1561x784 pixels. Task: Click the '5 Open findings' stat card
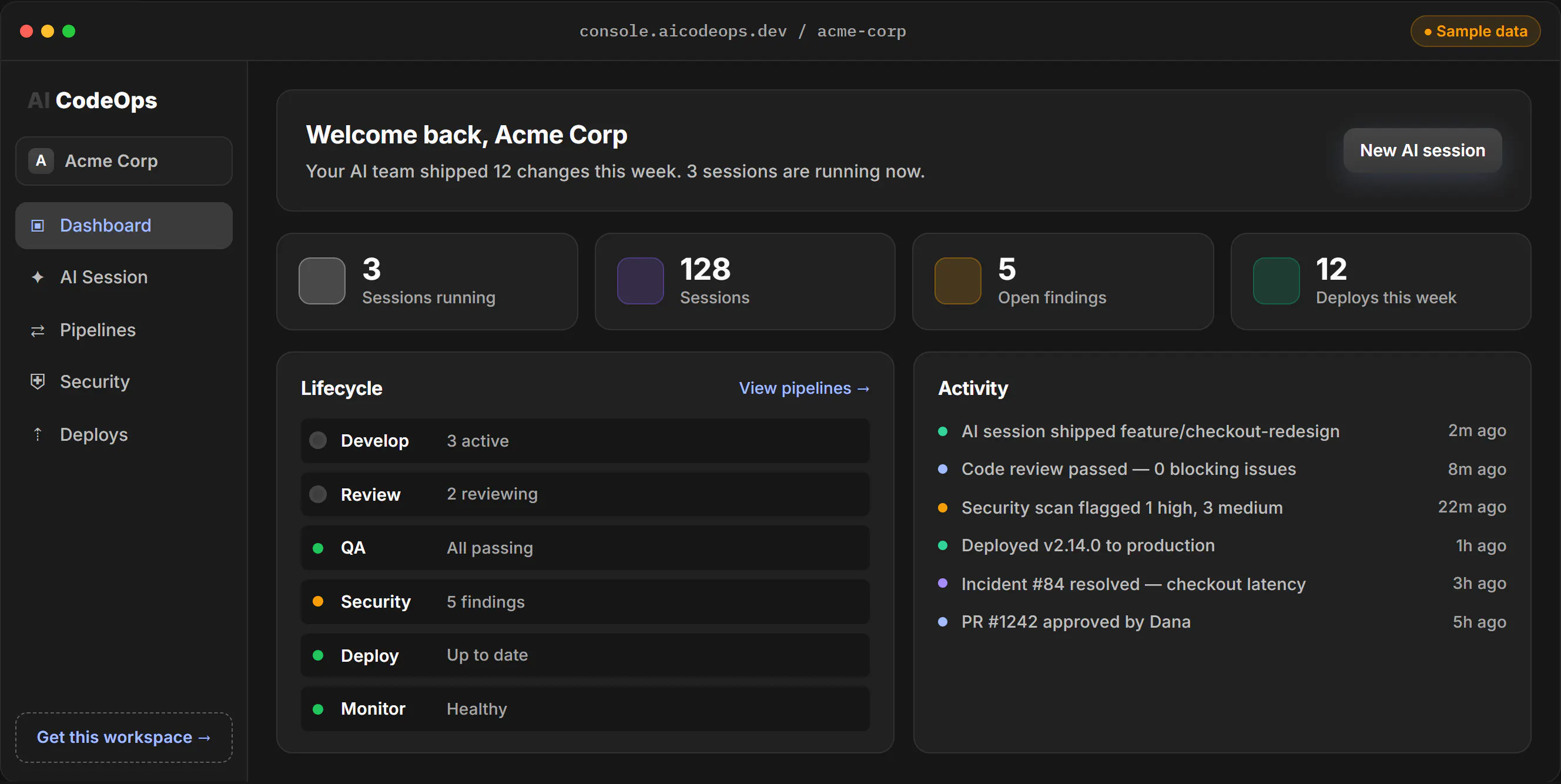[x=1063, y=281]
